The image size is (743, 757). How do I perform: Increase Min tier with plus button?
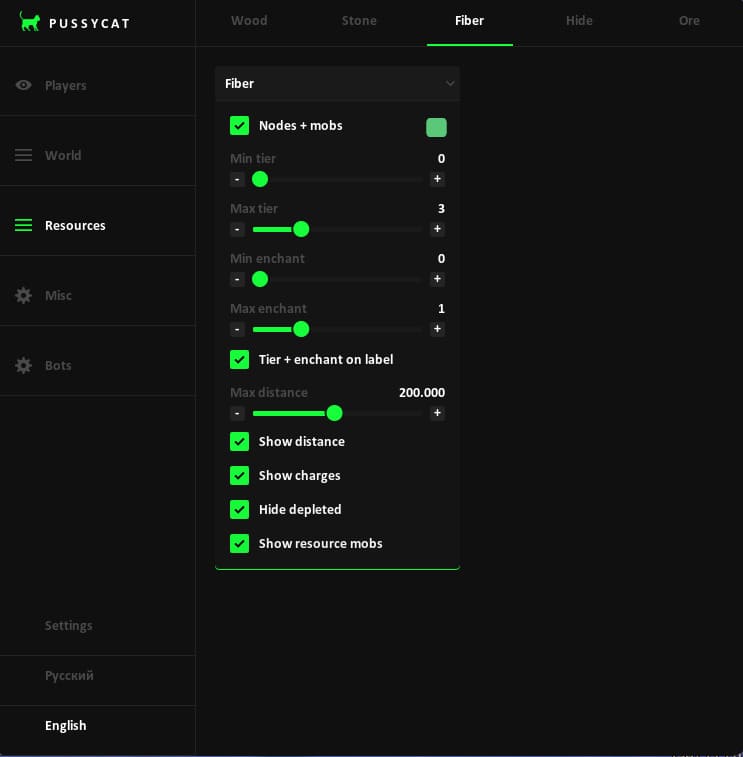437,179
